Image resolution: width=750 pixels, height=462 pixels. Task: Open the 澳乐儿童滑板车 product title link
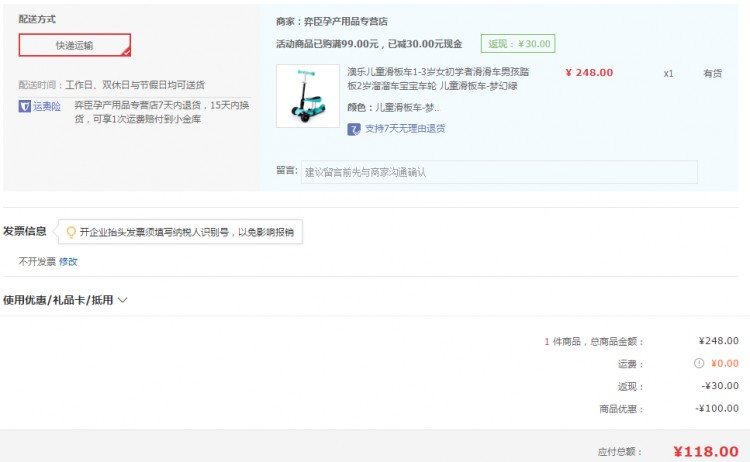pos(438,79)
